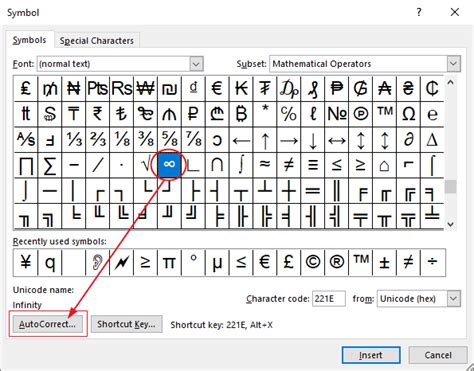Select the down arrow ↓ symbol
474x371 pixels.
tap(313, 140)
